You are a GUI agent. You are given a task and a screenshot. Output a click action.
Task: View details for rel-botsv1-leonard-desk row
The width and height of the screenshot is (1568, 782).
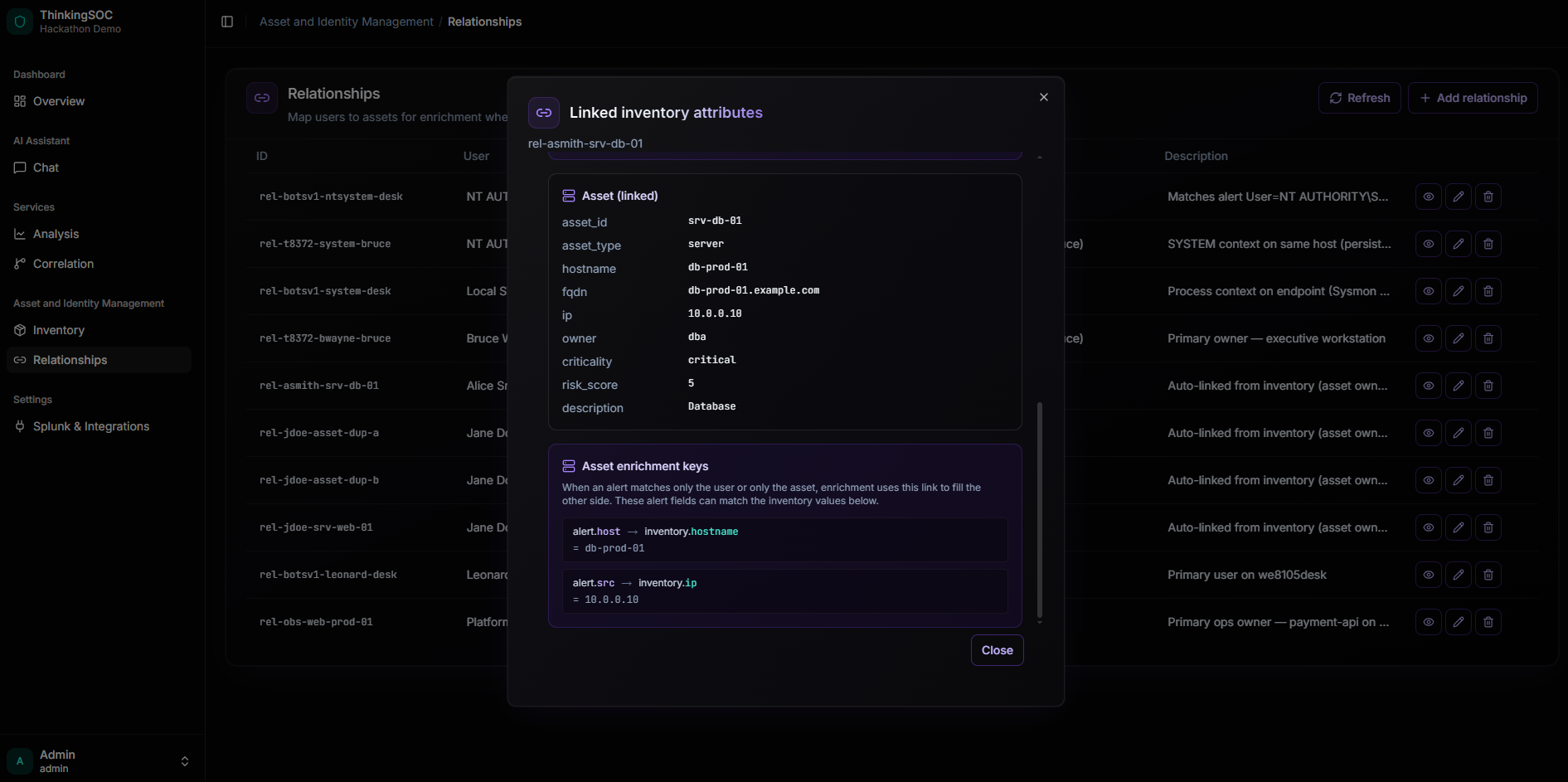coord(1429,575)
